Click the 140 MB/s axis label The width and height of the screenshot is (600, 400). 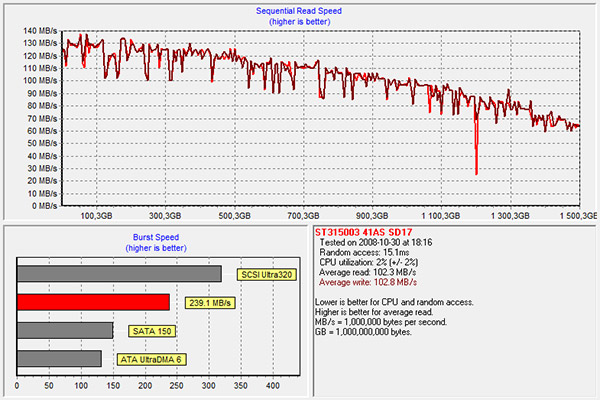click(x=40, y=31)
